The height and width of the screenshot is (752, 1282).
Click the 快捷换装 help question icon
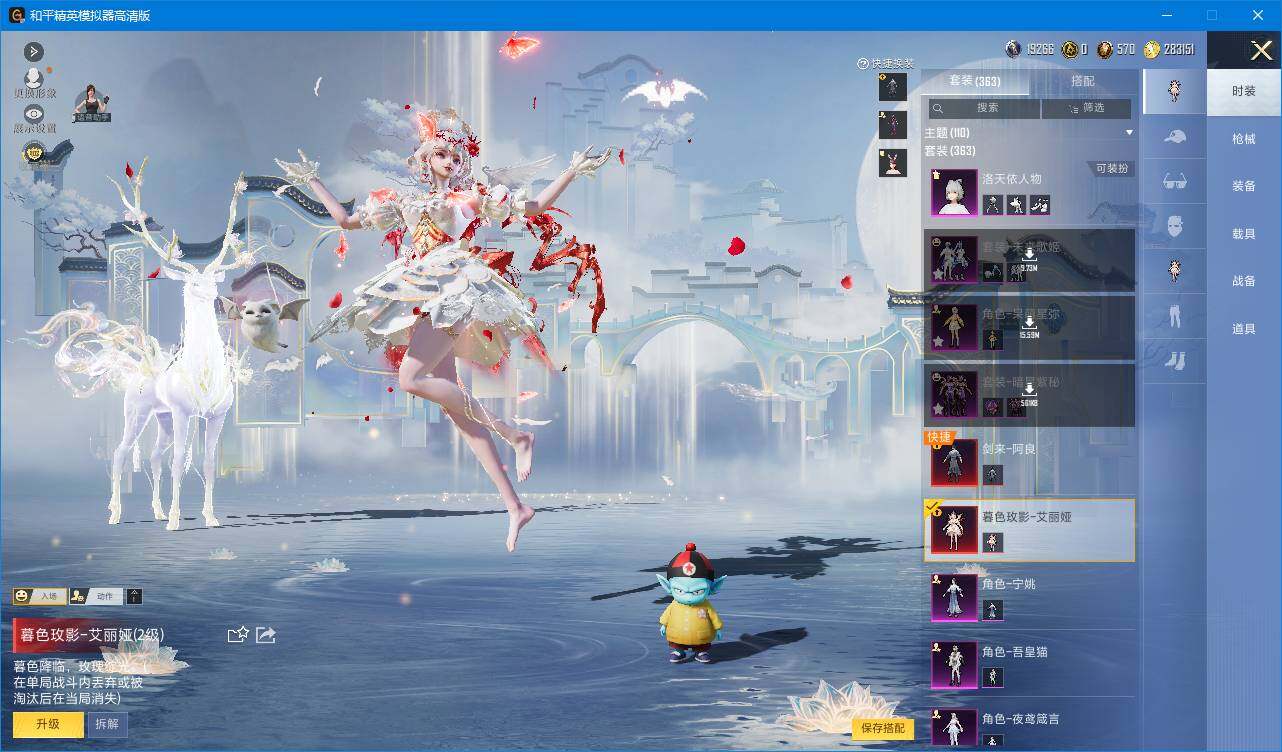862,63
